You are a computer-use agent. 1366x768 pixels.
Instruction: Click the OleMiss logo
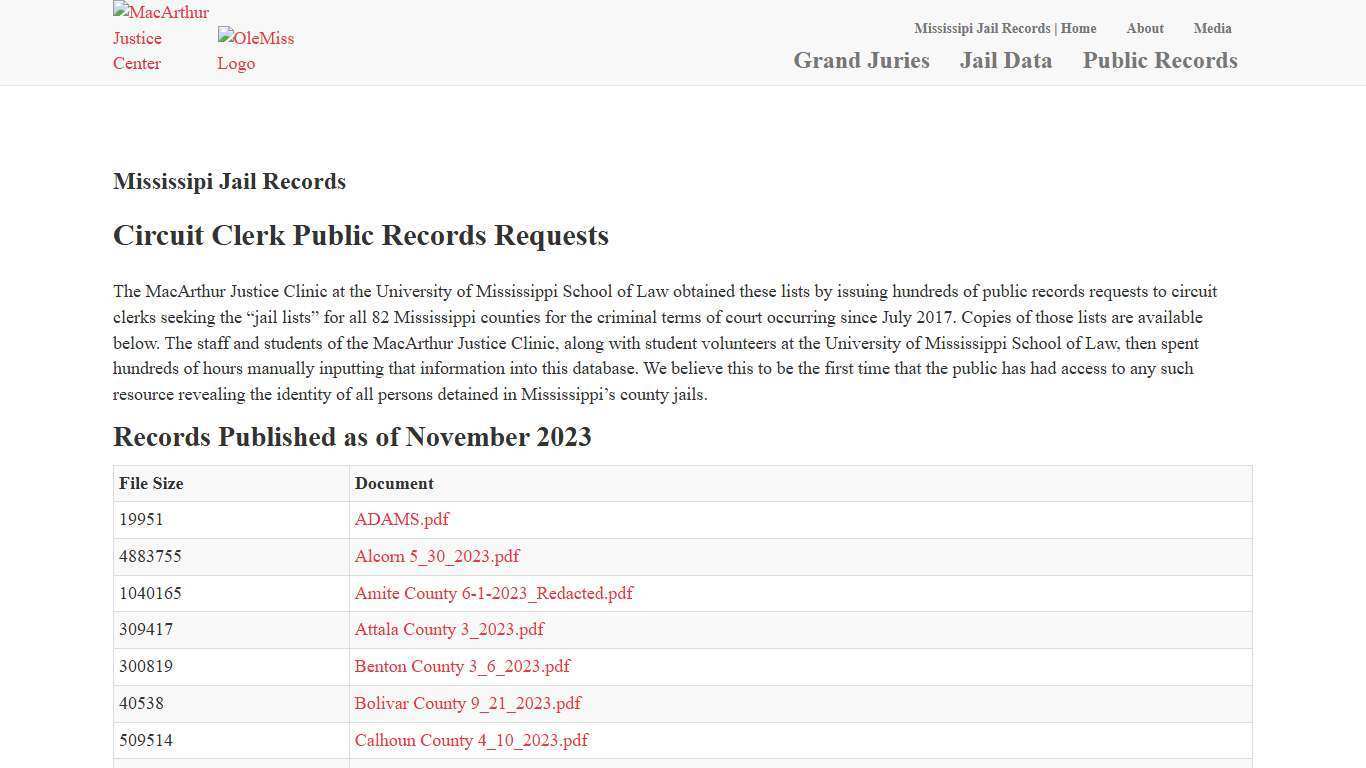(256, 50)
